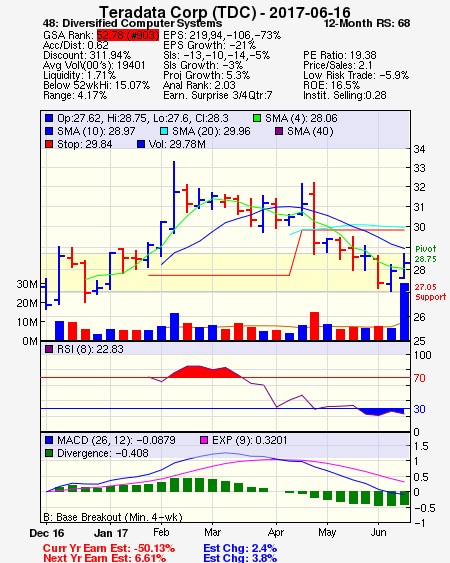Viewport: 450px width, 563px height.
Task: Click the blue Vol legend swatch
Action: click(141, 144)
